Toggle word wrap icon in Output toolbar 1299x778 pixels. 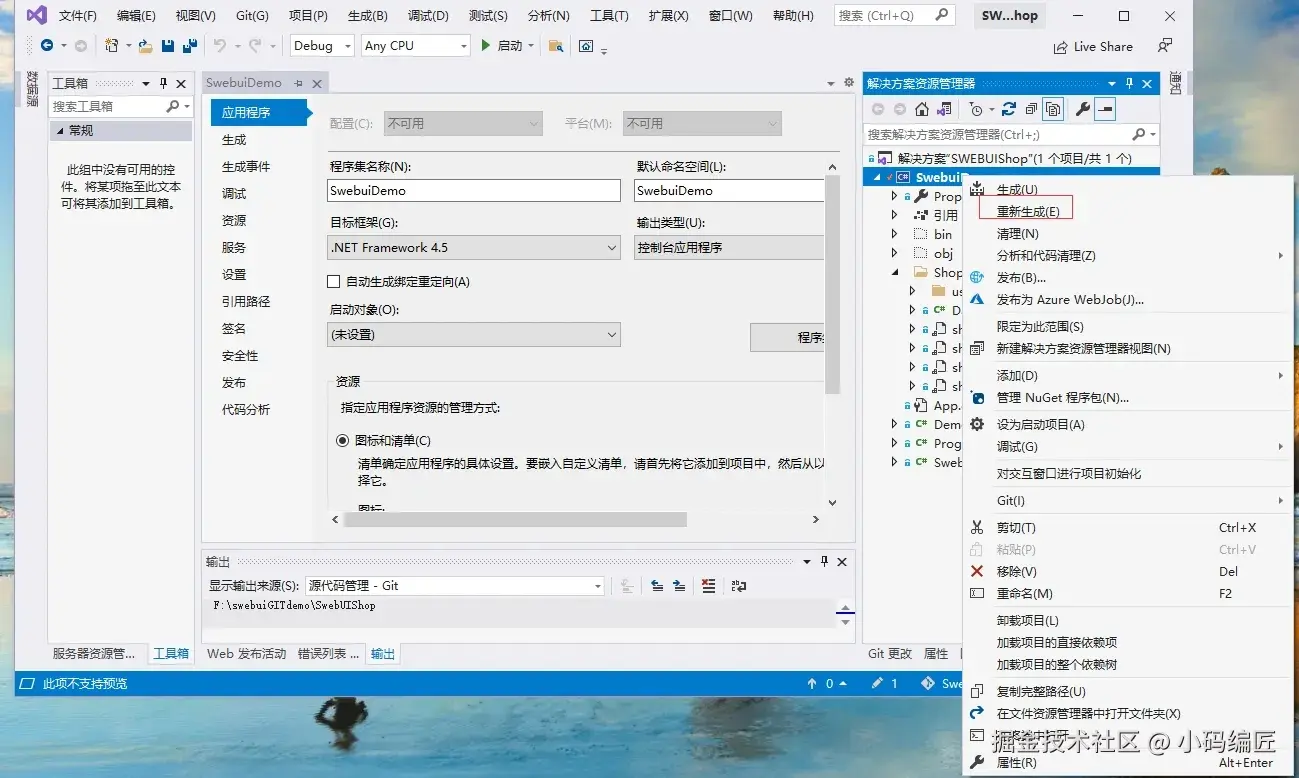tap(739, 586)
